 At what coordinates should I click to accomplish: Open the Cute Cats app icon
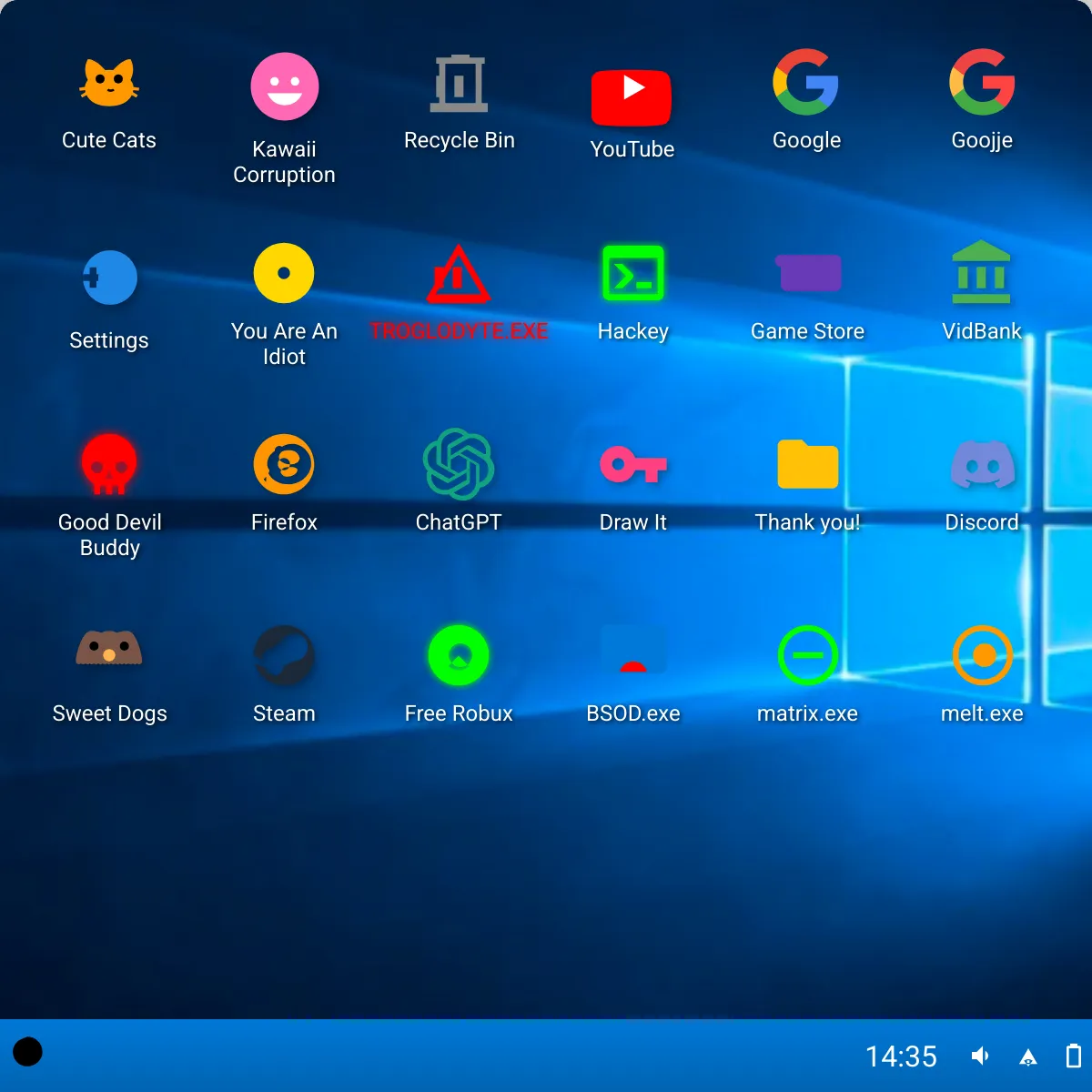(x=109, y=83)
